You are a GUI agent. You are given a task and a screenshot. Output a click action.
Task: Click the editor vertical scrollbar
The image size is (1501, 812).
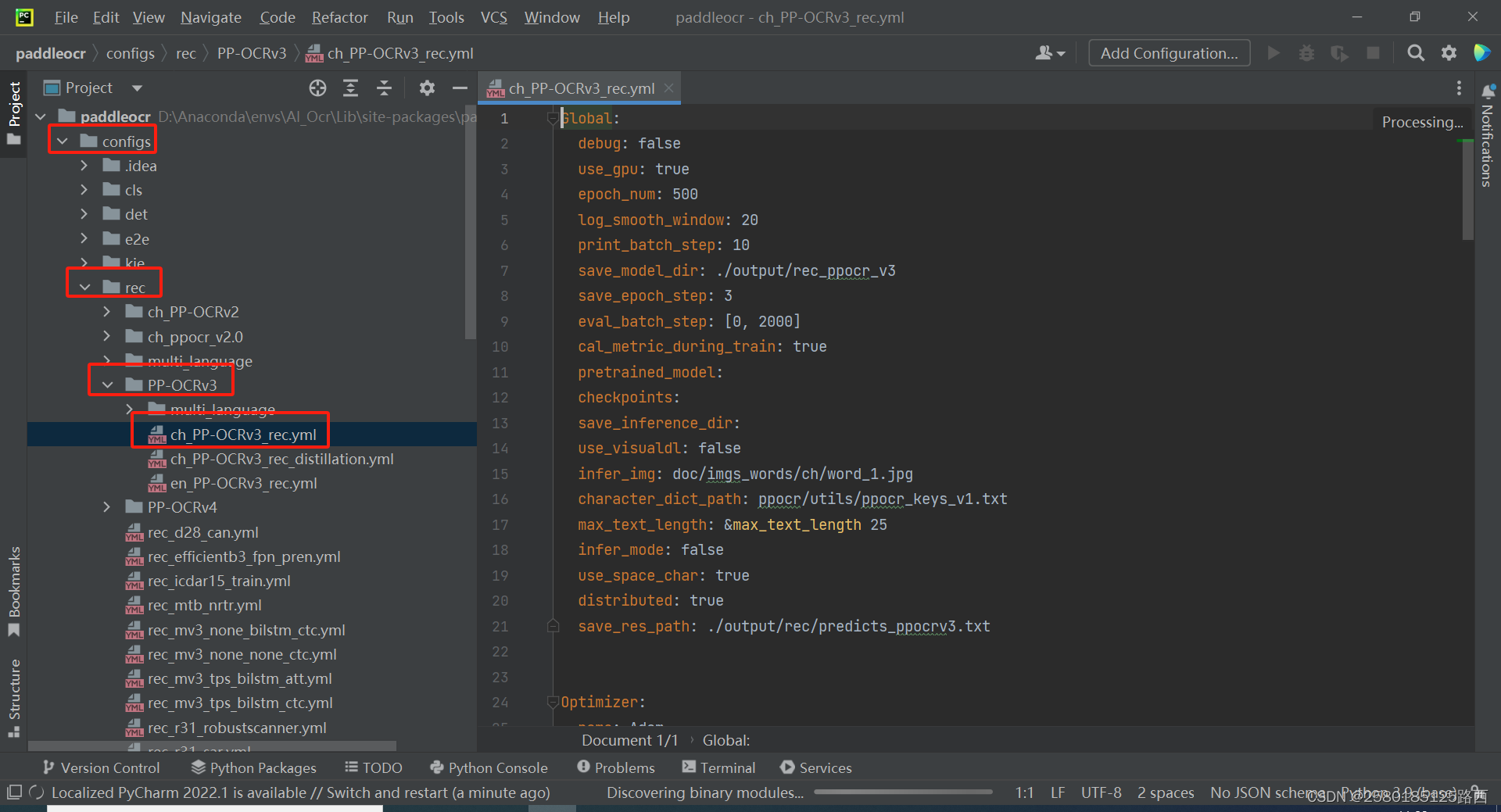click(x=1467, y=190)
